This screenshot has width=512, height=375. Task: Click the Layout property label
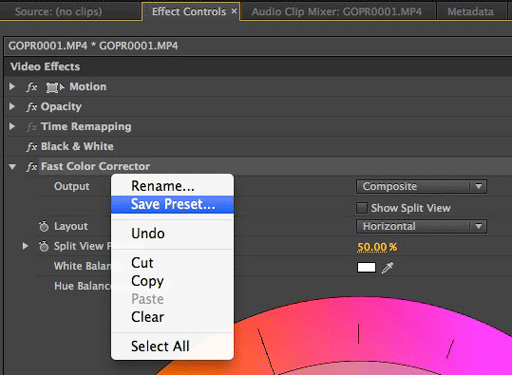pyautogui.click(x=71, y=226)
